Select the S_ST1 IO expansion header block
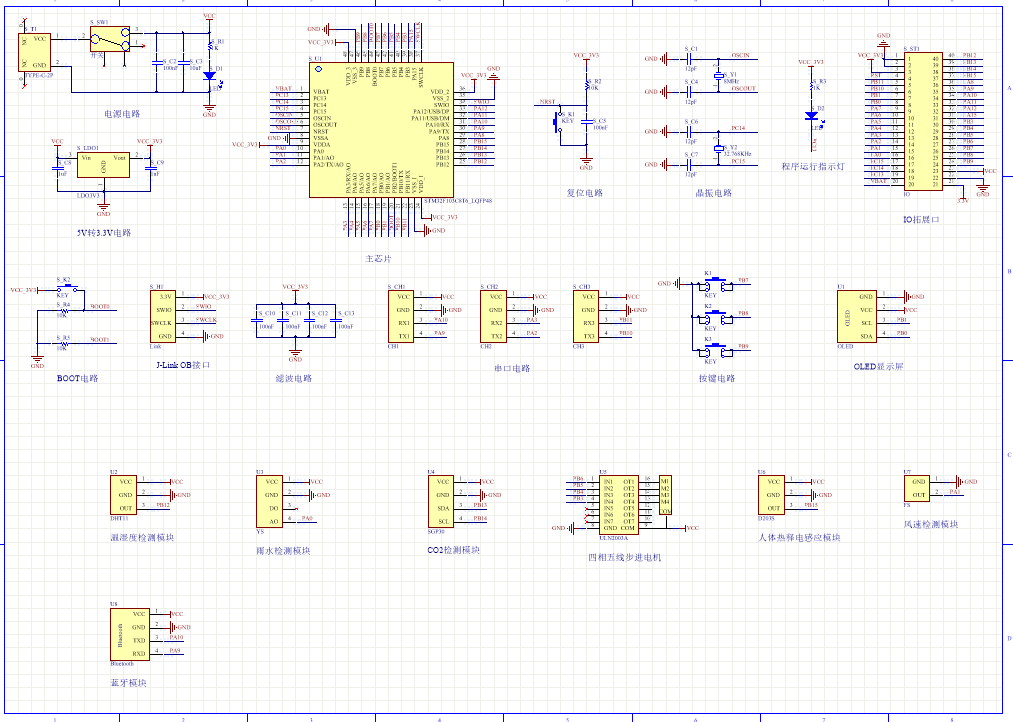 923,120
